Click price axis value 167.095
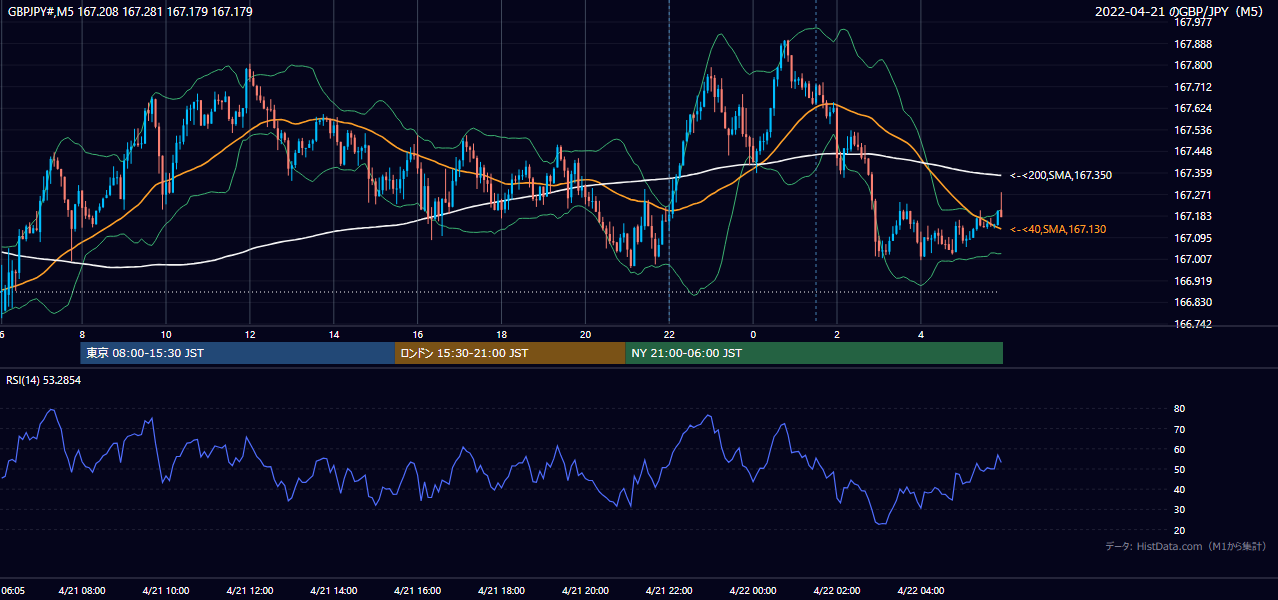 (x=1193, y=238)
